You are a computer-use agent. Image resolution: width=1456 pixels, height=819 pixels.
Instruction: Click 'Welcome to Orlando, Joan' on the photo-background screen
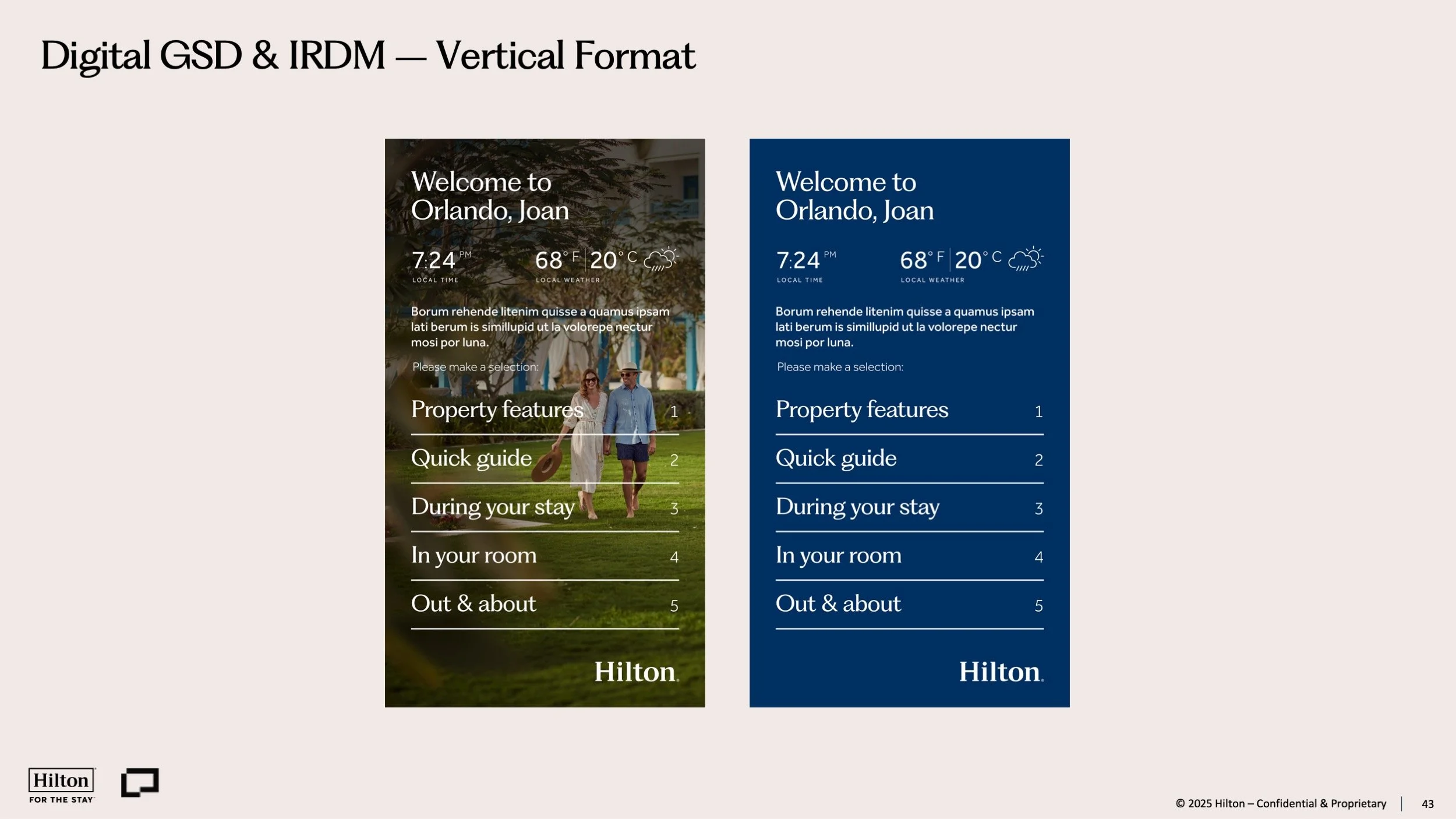coord(490,196)
